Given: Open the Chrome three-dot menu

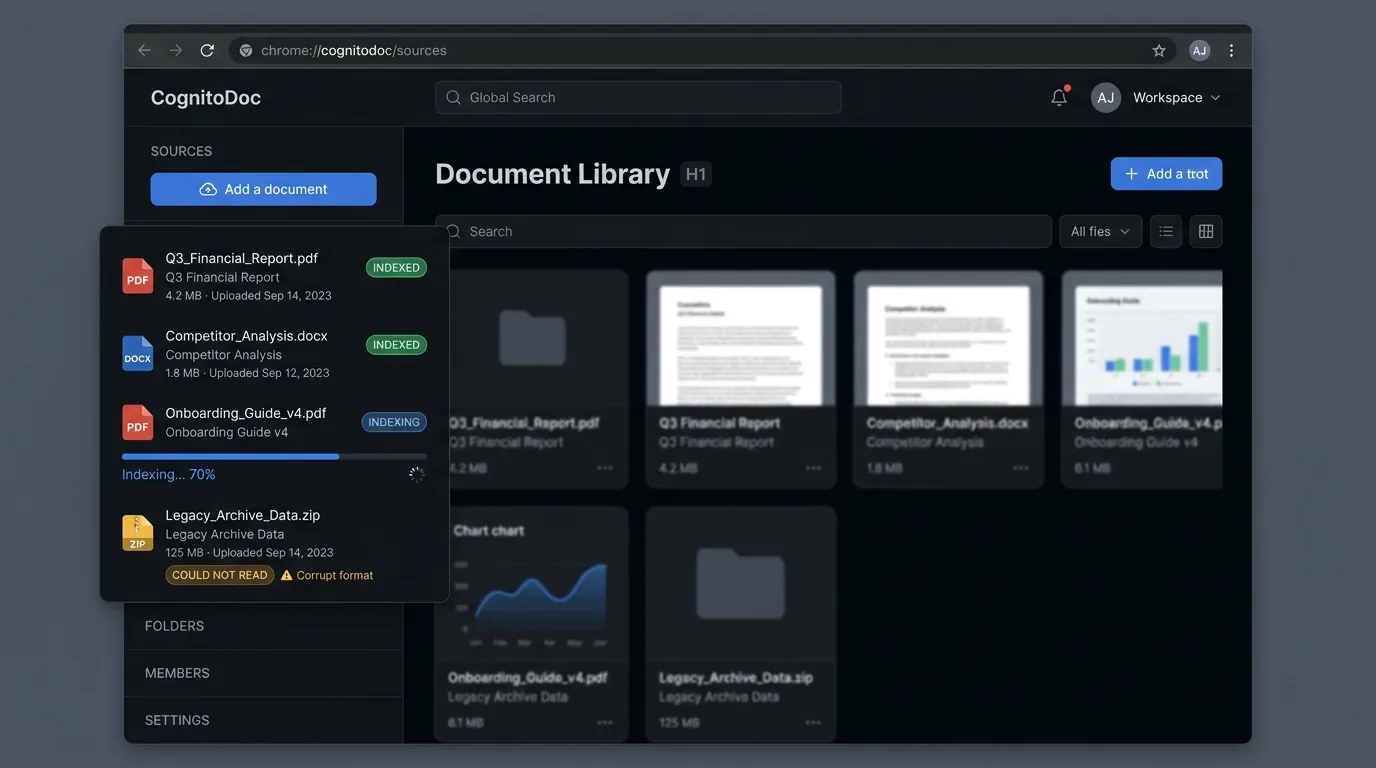Looking at the screenshot, I should (1231, 50).
